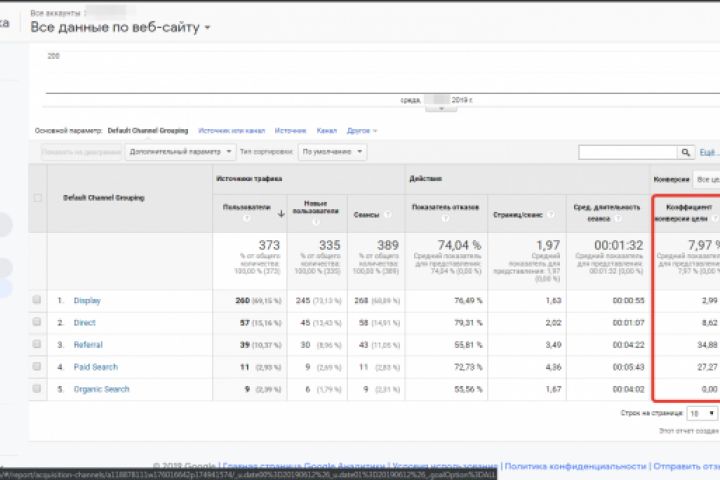Click the 'Ещё' advanced filter link
720x480 pixels.
[709, 152]
